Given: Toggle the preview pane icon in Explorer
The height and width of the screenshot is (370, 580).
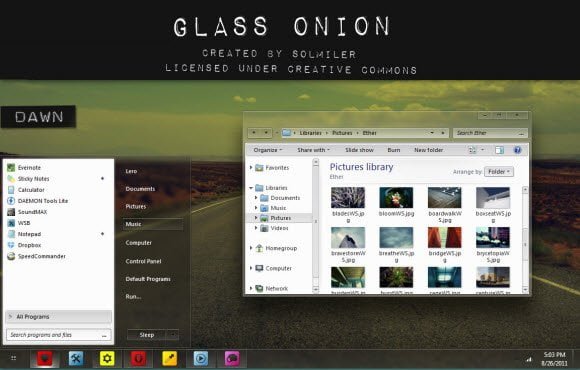Looking at the screenshot, I should 499,150.
